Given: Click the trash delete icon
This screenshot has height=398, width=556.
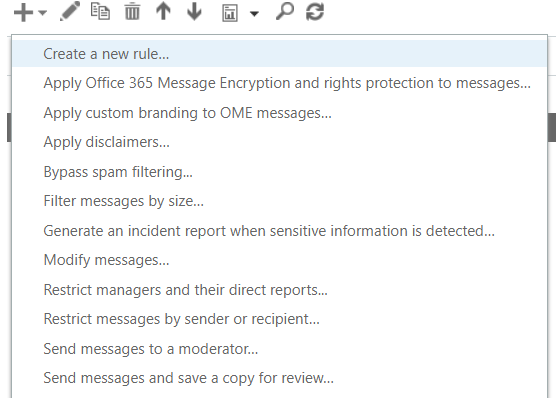Looking at the screenshot, I should pyautogui.click(x=132, y=11).
